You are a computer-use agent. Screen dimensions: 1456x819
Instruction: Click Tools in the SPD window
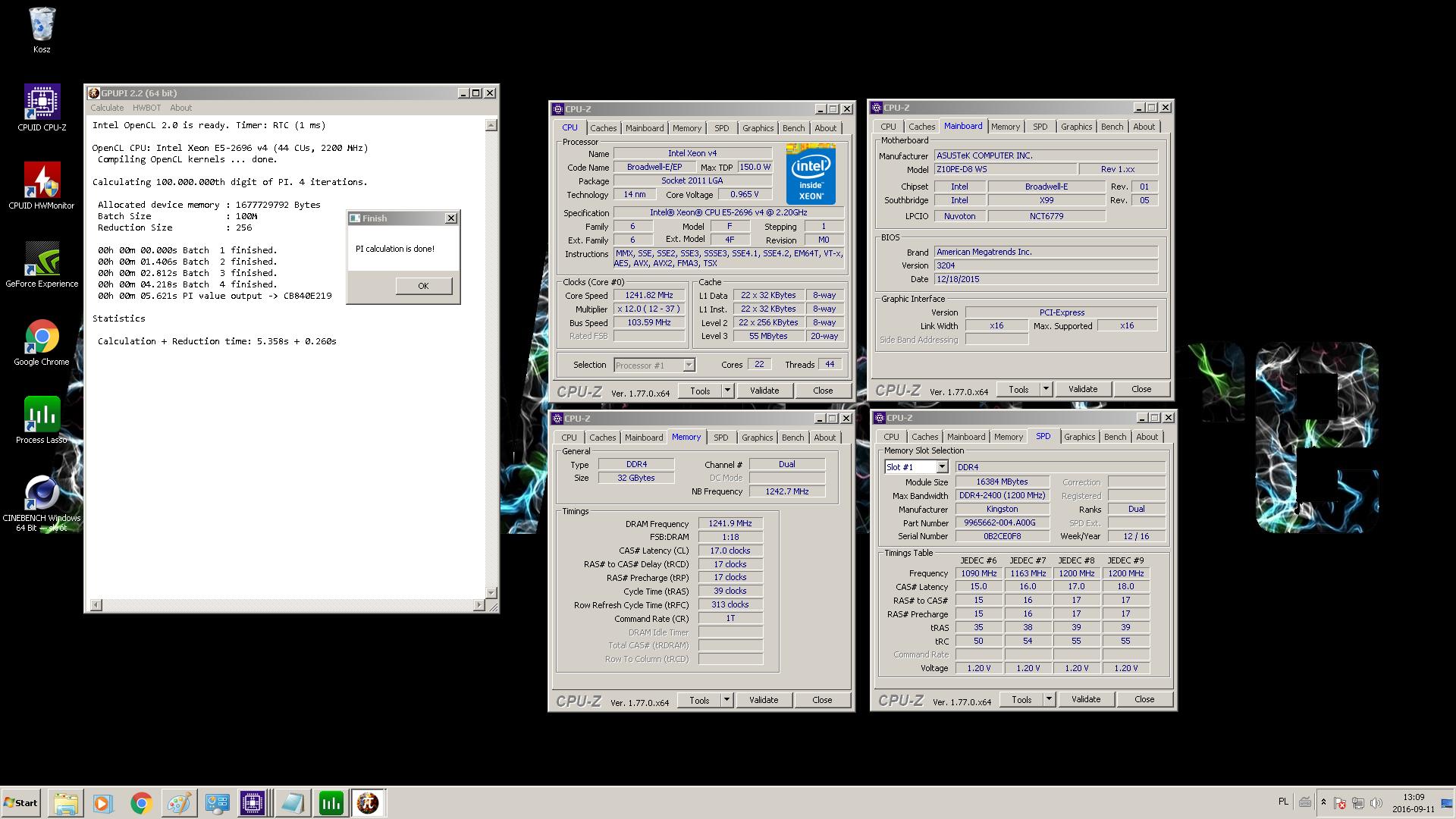(x=1021, y=699)
